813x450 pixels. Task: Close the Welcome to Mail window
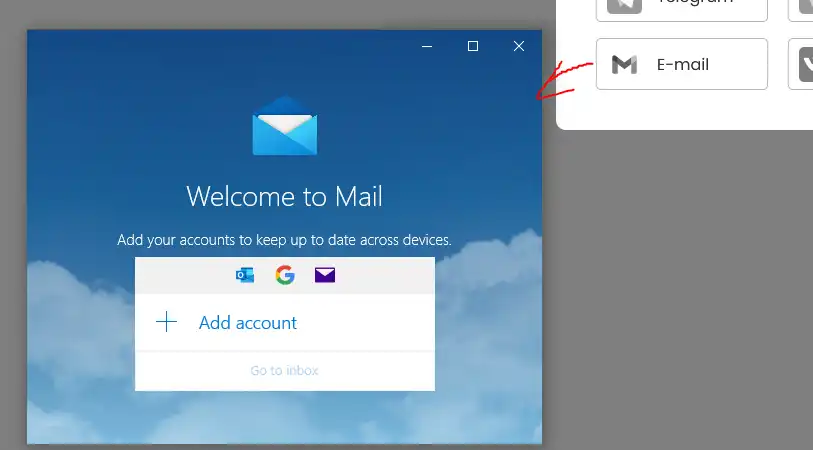click(518, 46)
